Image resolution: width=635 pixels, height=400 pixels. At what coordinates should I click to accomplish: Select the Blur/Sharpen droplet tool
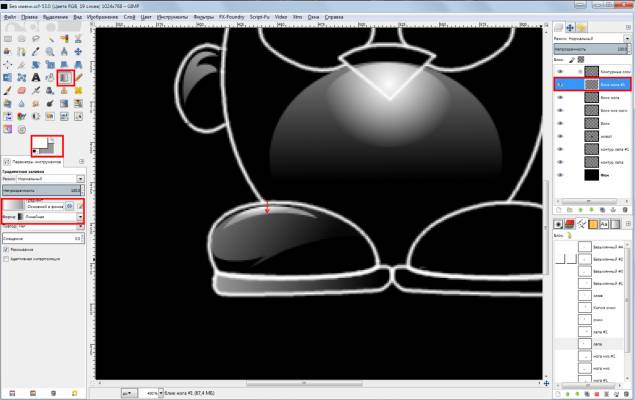coord(22,104)
